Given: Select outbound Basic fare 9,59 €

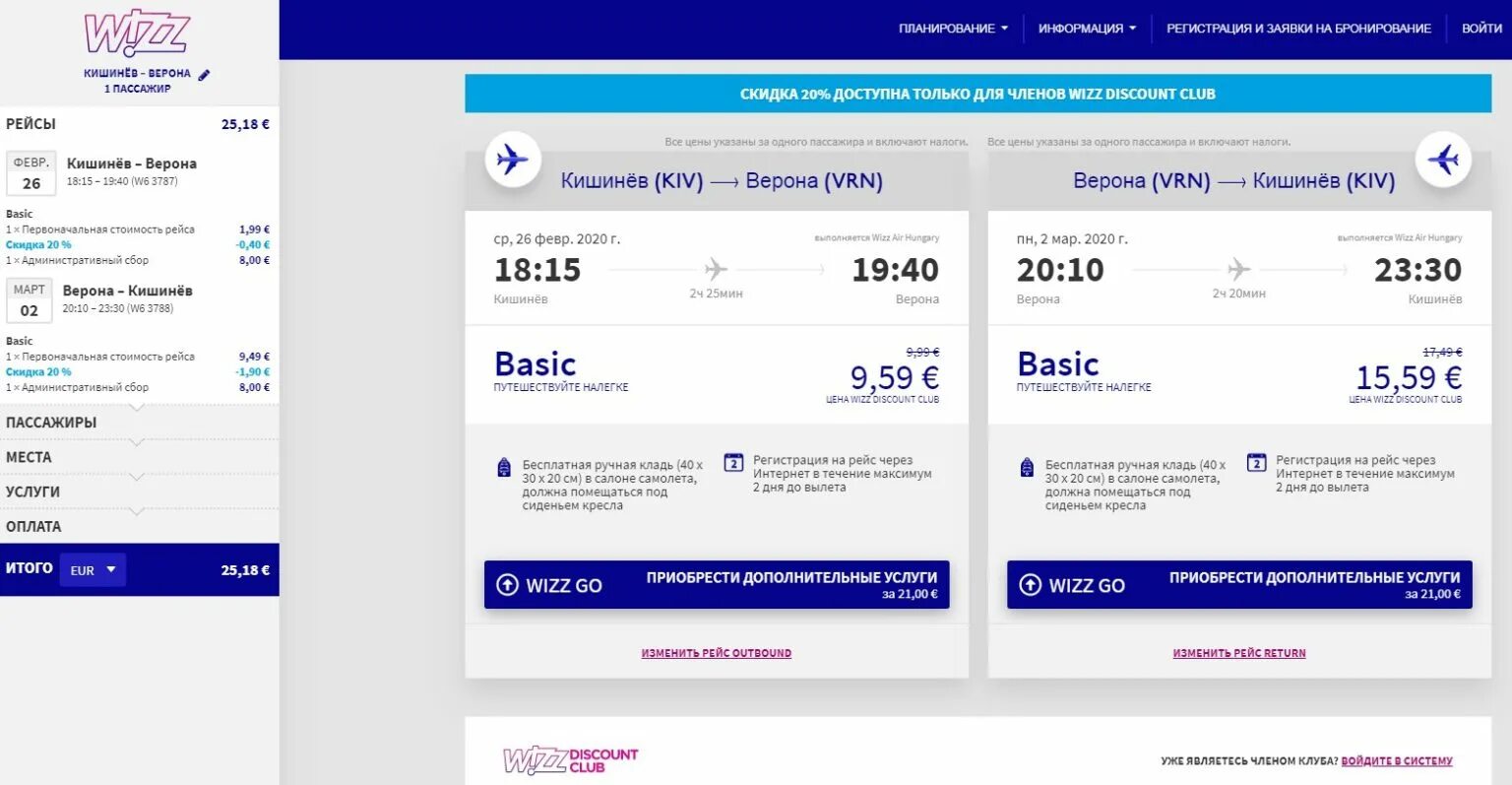Looking at the screenshot, I should [x=717, y=374].
